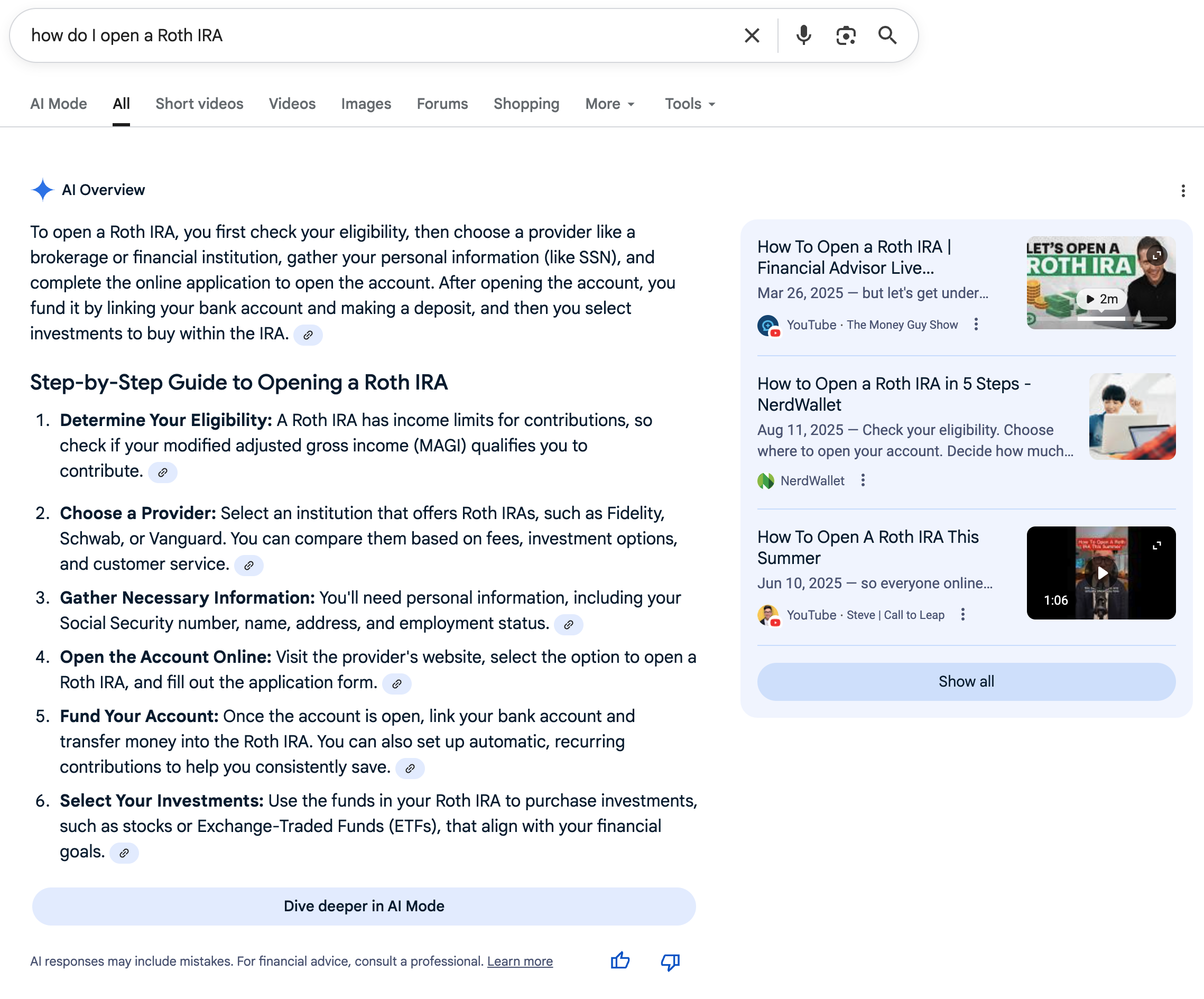Expand the Tools dropdown
This screenshot has height=999, width=1204.
click(690, 104)
